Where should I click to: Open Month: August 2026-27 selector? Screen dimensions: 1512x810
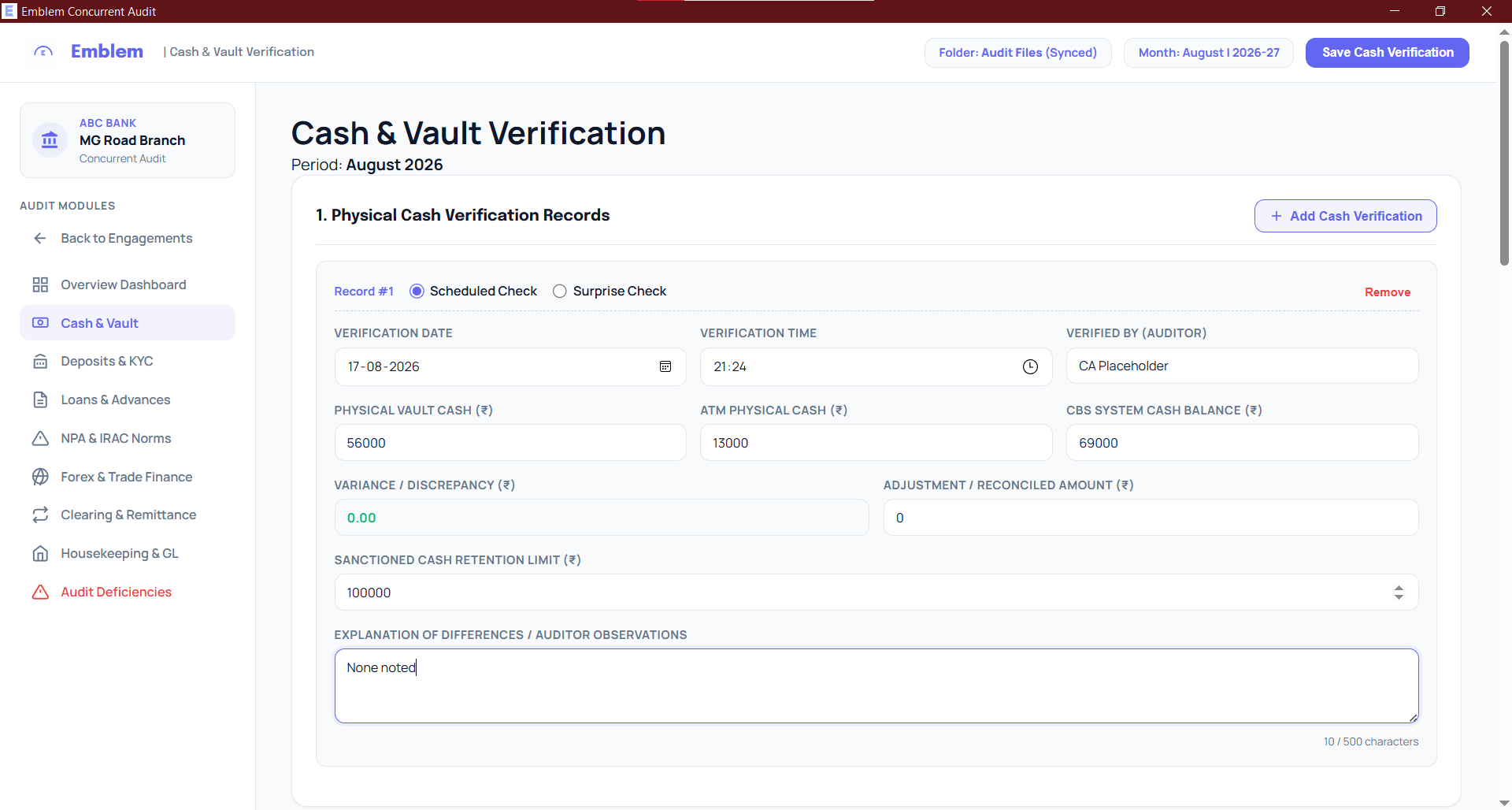1209,53
